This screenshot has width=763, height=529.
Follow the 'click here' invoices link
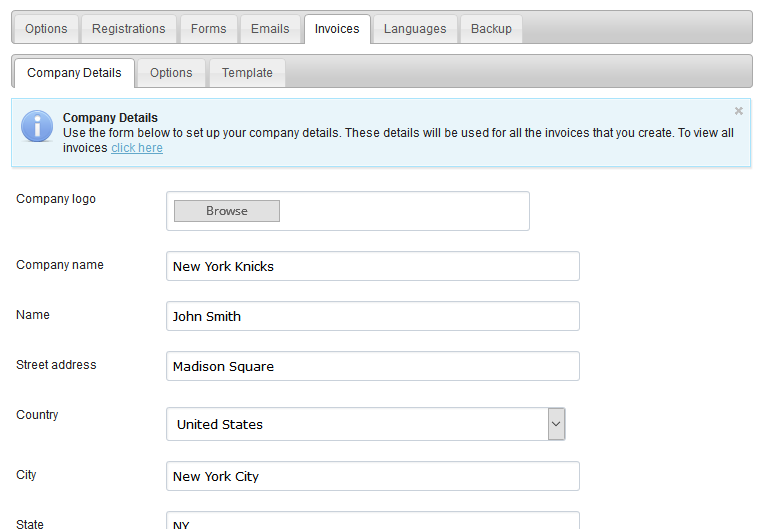pos(137,148)
